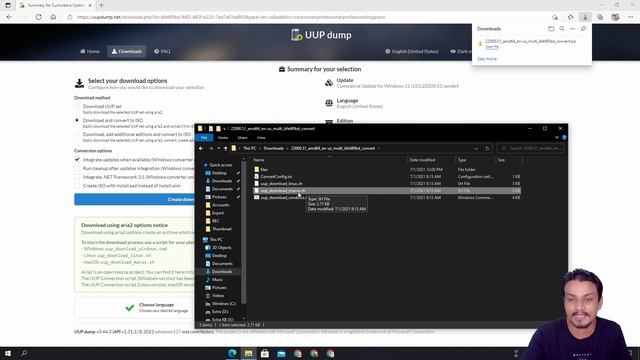Open File tab in File Explorer
Screen dimensions: 640x360
coord(204,138)
